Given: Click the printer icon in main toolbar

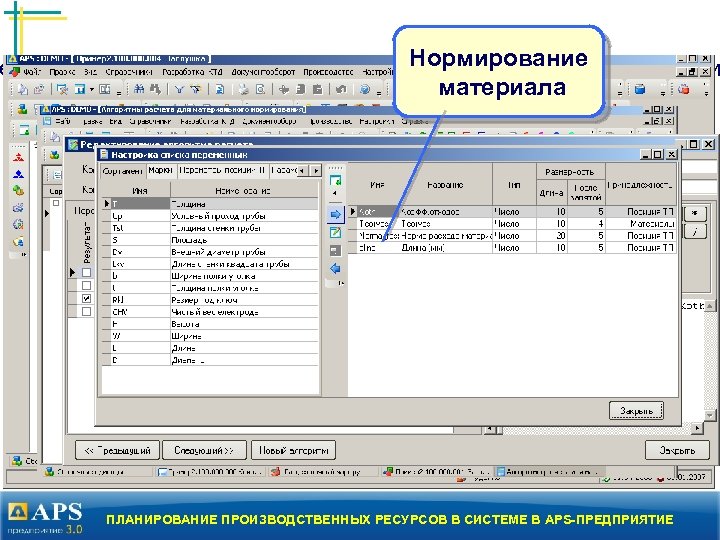Looking at the screenshot, I should [x=243, y=89].
